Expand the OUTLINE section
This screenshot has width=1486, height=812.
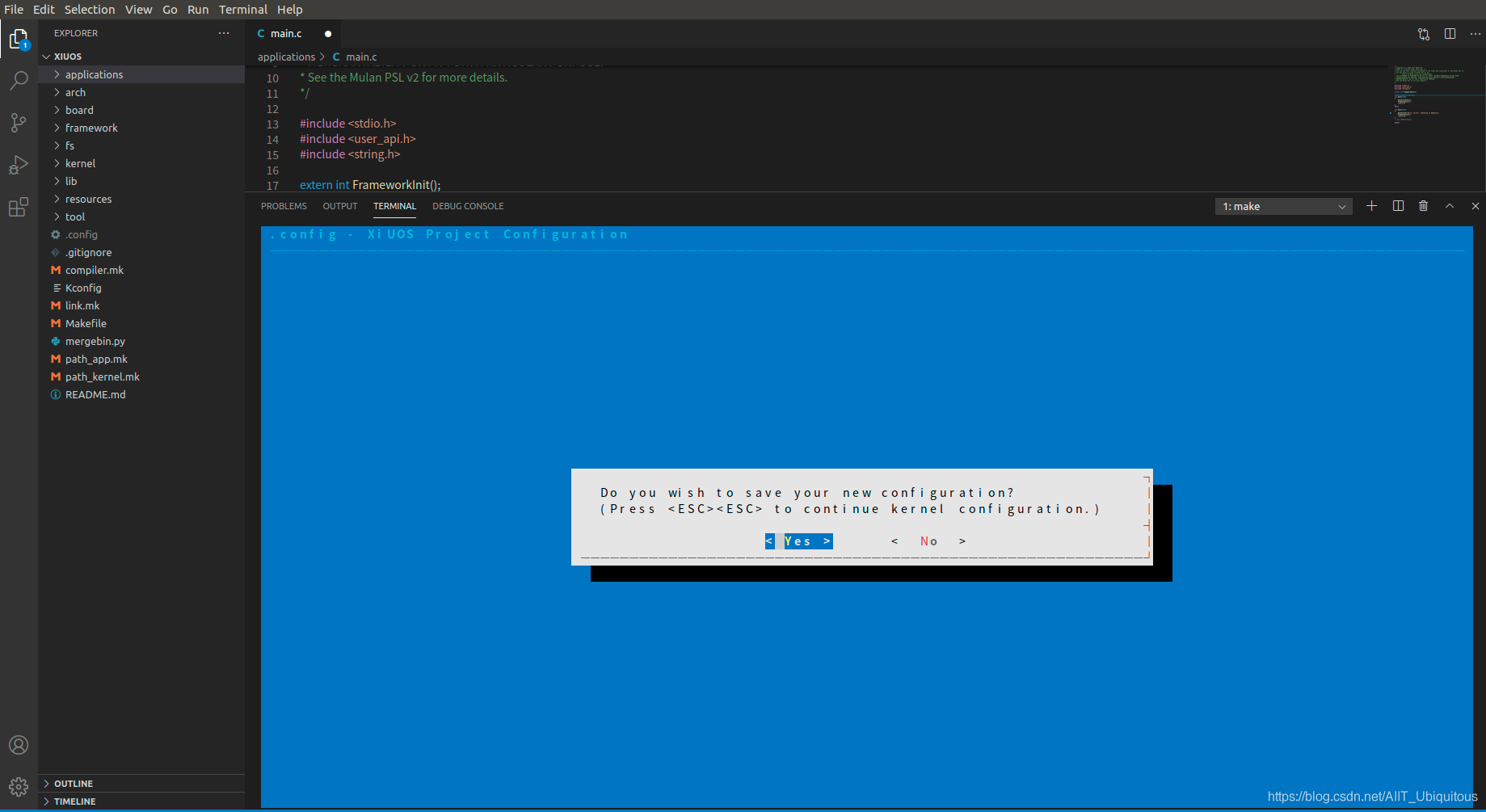74,784
